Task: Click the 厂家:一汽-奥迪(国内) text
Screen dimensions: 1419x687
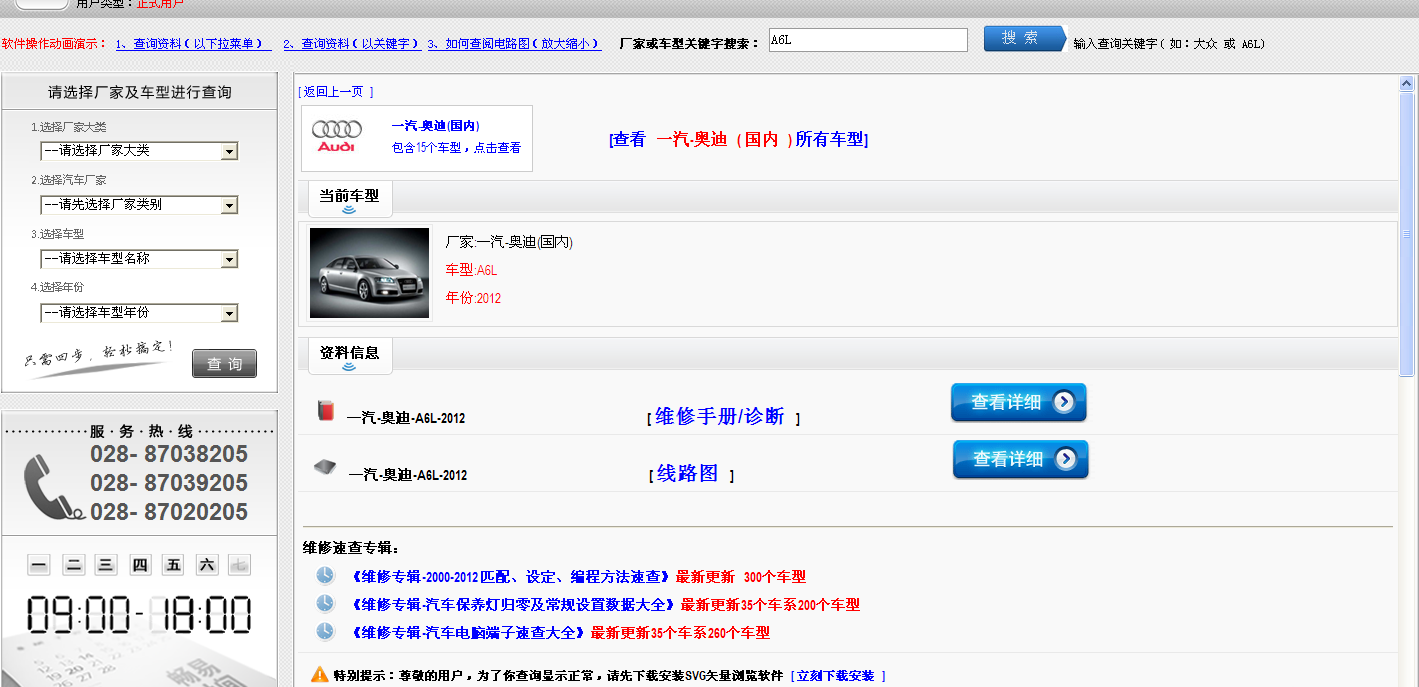Action: [509, 242]
